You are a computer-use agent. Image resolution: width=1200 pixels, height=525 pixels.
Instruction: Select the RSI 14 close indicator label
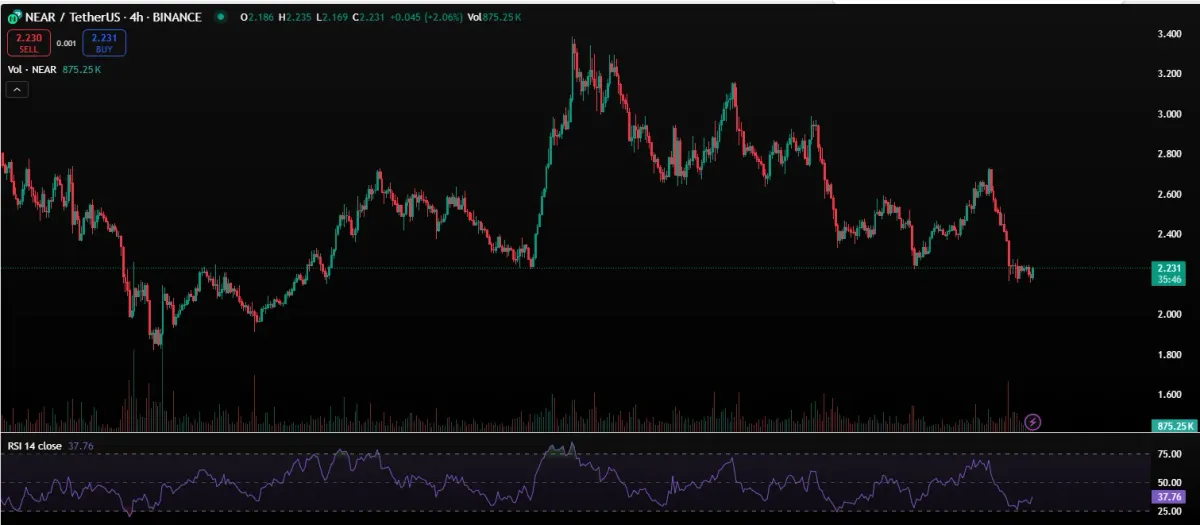pos(35,445)
